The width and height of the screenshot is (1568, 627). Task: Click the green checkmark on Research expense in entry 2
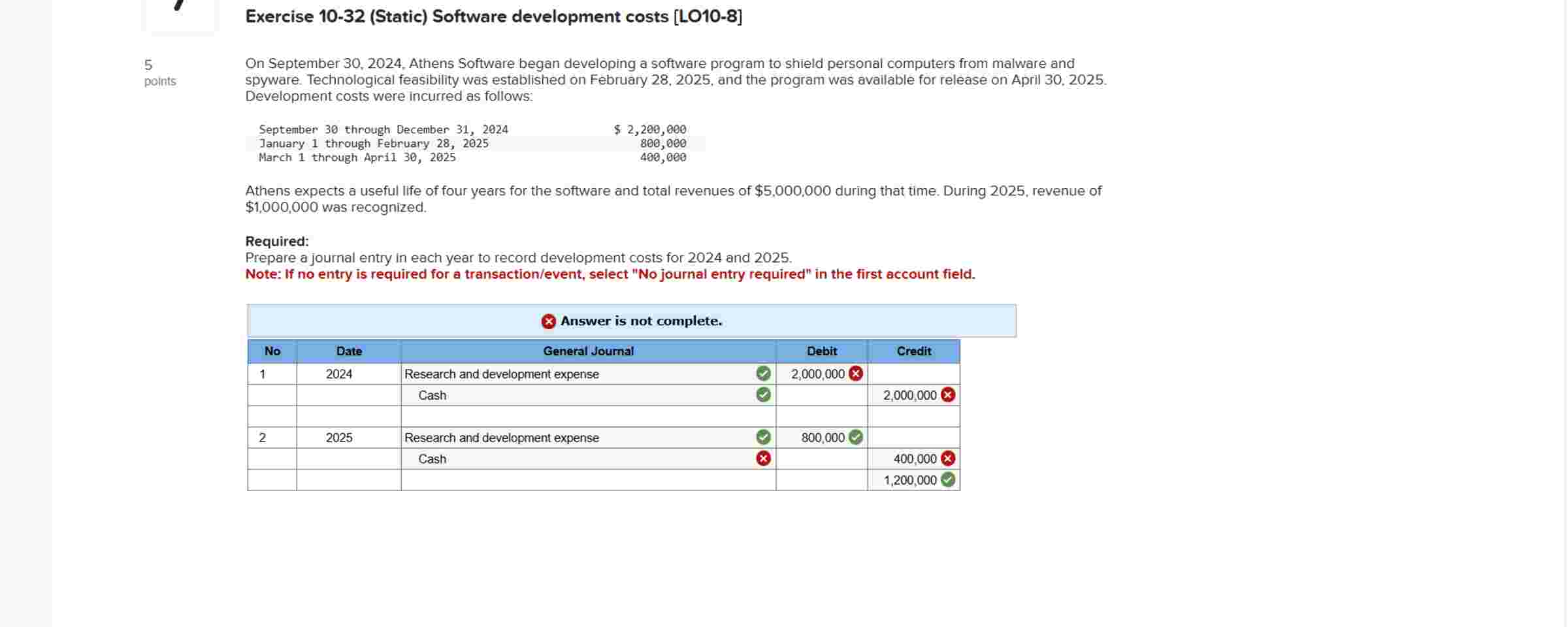click(x=762, y=438)
